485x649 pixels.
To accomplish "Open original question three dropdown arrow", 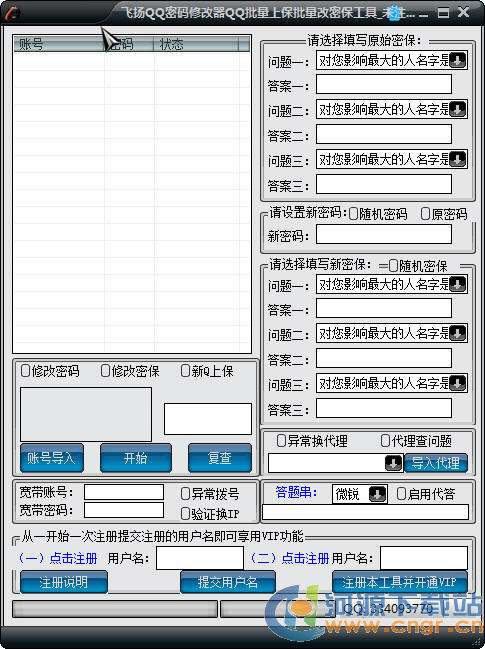I will click(x=458, y=159).
